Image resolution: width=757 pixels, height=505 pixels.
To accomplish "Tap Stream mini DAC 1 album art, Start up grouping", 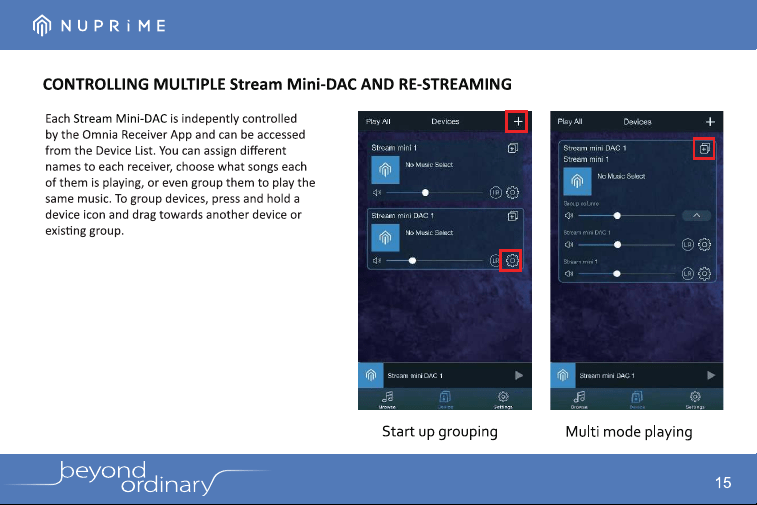I will click(385, 238).
